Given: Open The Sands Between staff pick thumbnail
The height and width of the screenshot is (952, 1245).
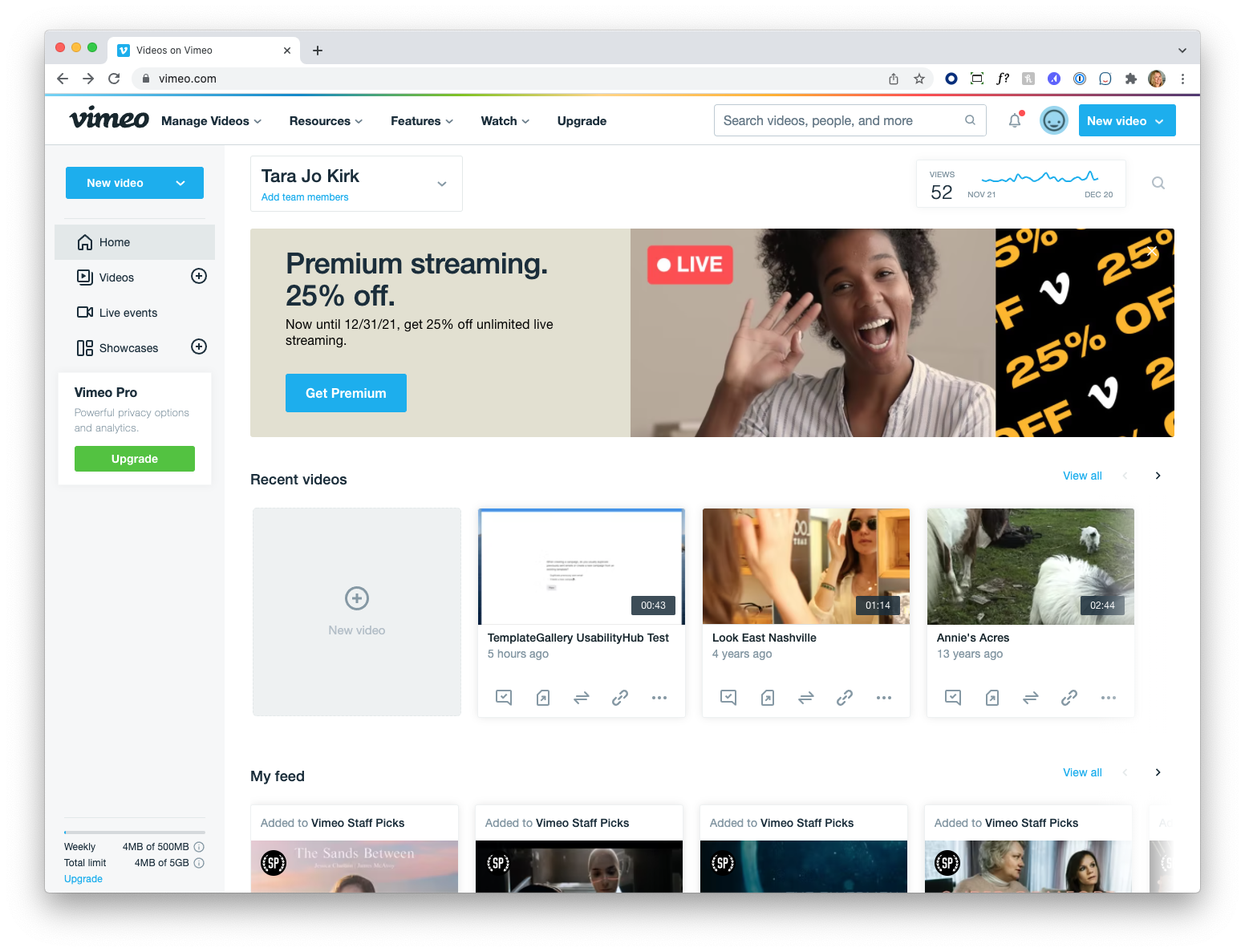Looking at the screenshot, I should pos(355,866).
